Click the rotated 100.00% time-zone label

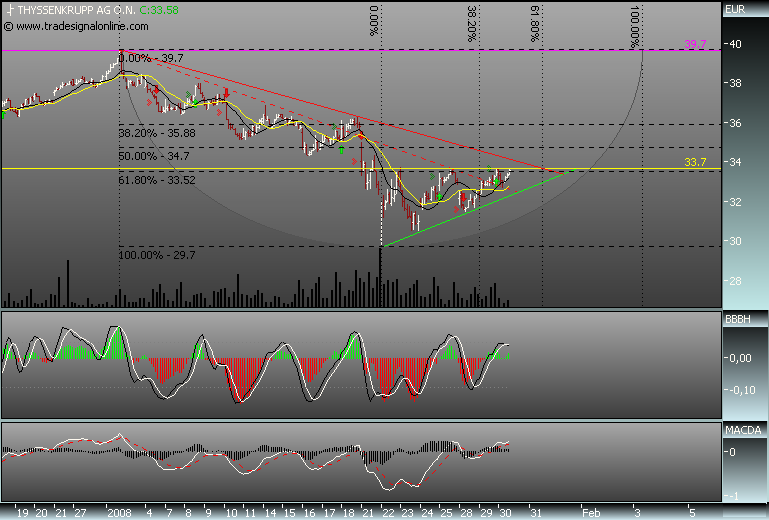[636, 27]
